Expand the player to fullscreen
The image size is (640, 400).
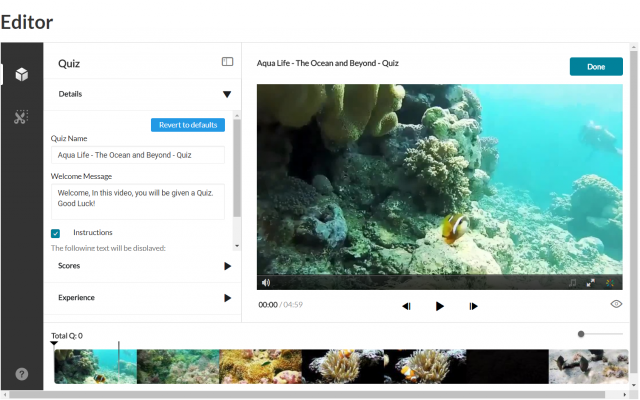(590, 283)
